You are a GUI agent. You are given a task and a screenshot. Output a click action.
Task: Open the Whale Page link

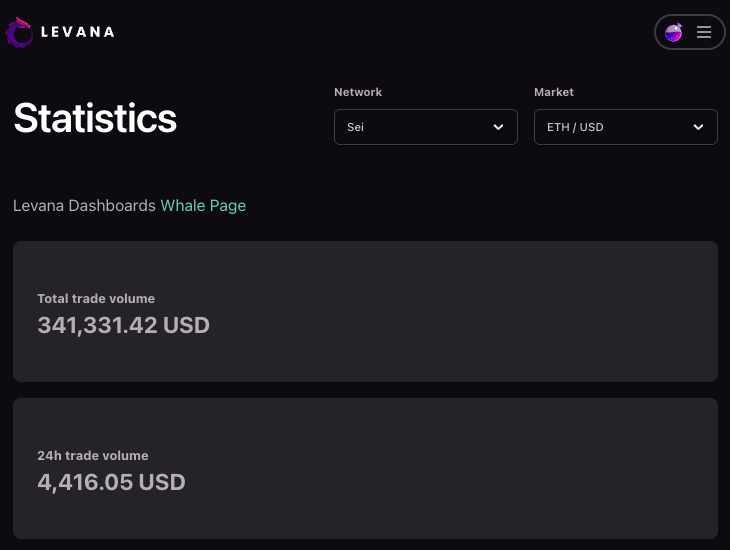click(x=203, y=205)
